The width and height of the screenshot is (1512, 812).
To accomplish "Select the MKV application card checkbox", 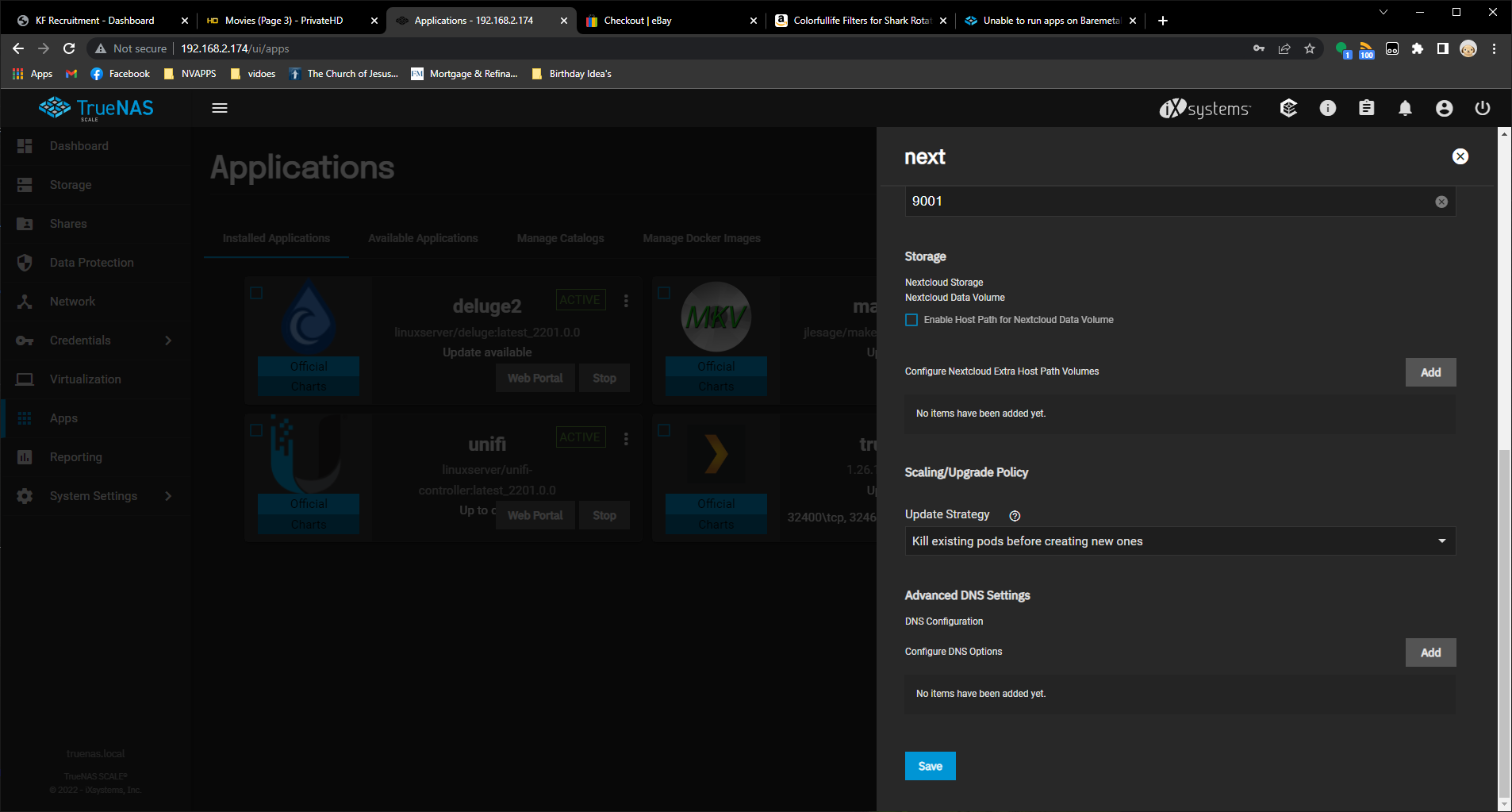I will click(x=664, y=293).
